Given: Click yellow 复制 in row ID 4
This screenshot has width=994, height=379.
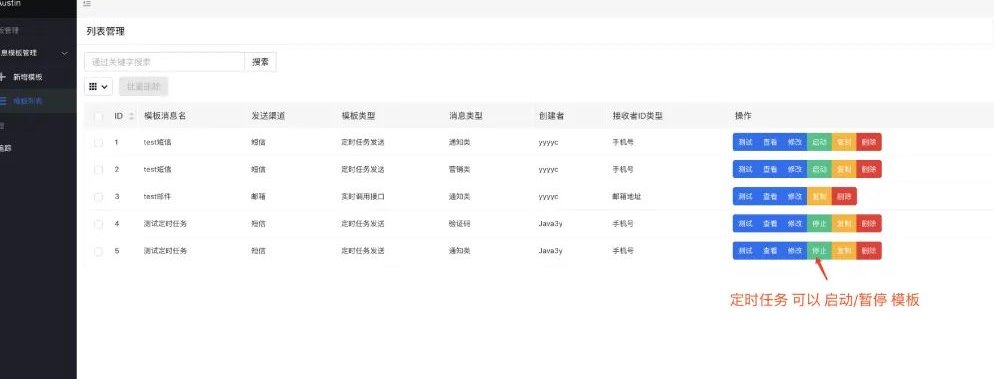Looking at the screenshot, I should tap(844, 224).
